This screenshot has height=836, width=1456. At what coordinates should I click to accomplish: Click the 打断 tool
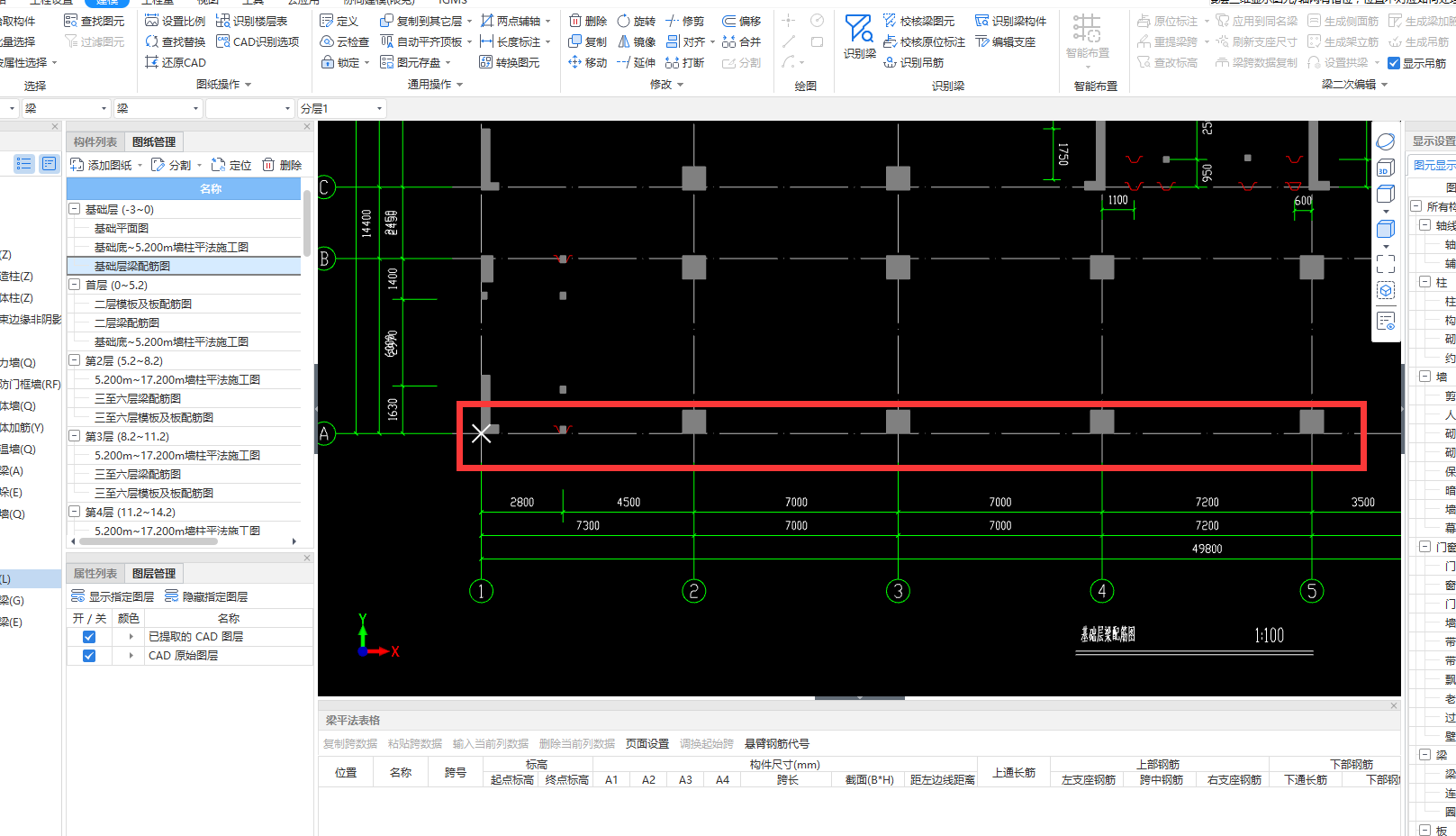click(x=684, y=62)
